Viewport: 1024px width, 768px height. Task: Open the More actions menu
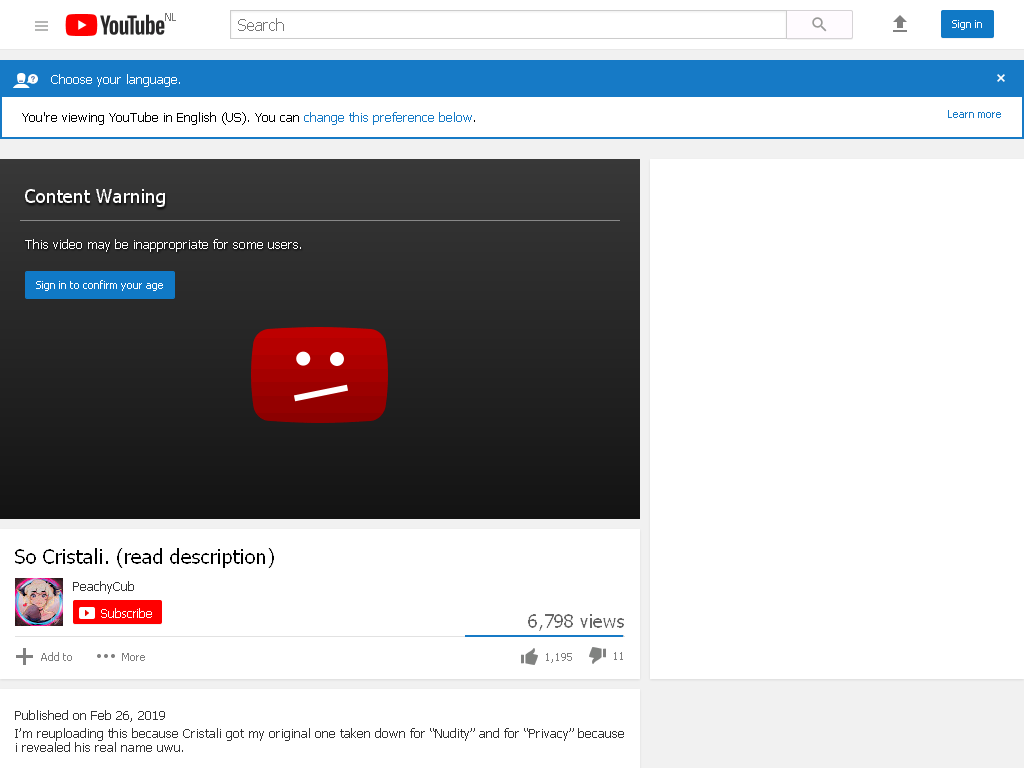coord(121,656)
